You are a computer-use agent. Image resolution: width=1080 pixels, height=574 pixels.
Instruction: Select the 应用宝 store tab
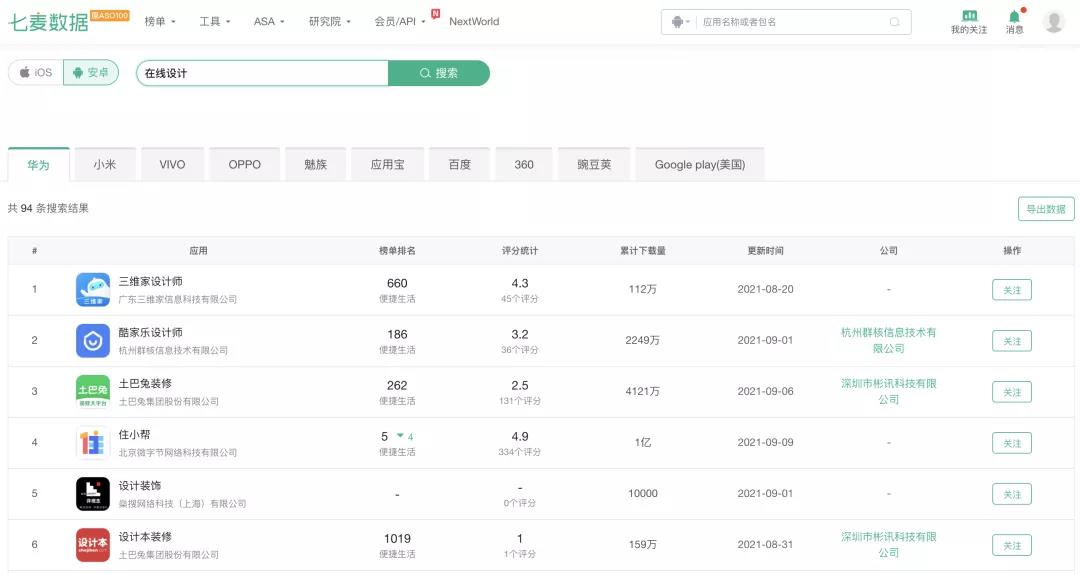point(387,165)
